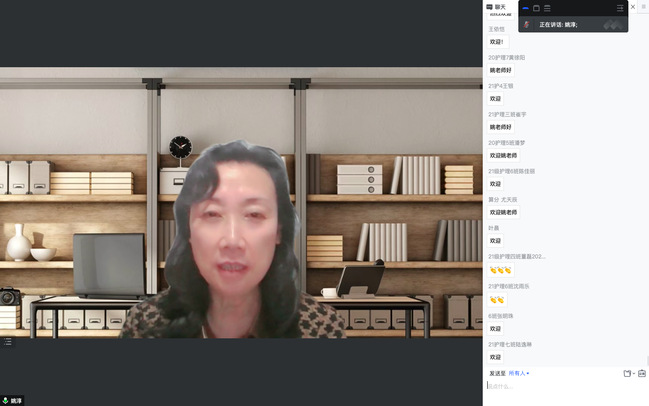Click the square window icon in speaker bar
Viewport: 649px width, 406px height.
(536, 8)
